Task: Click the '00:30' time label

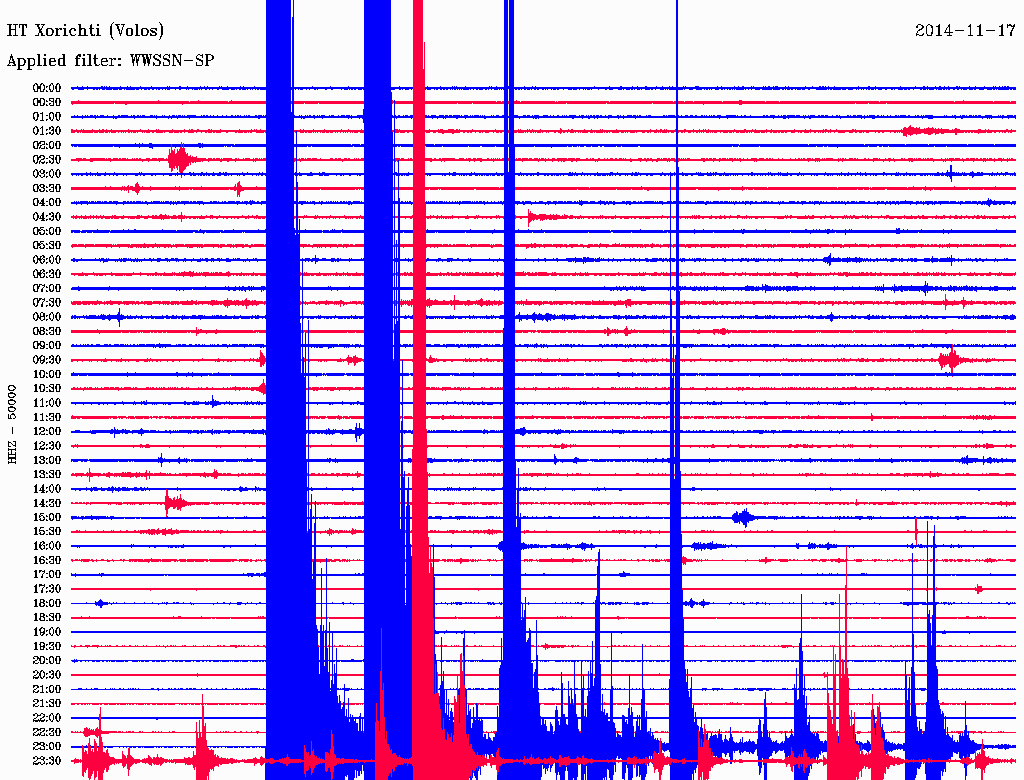Action: click(x=47, y=102)
